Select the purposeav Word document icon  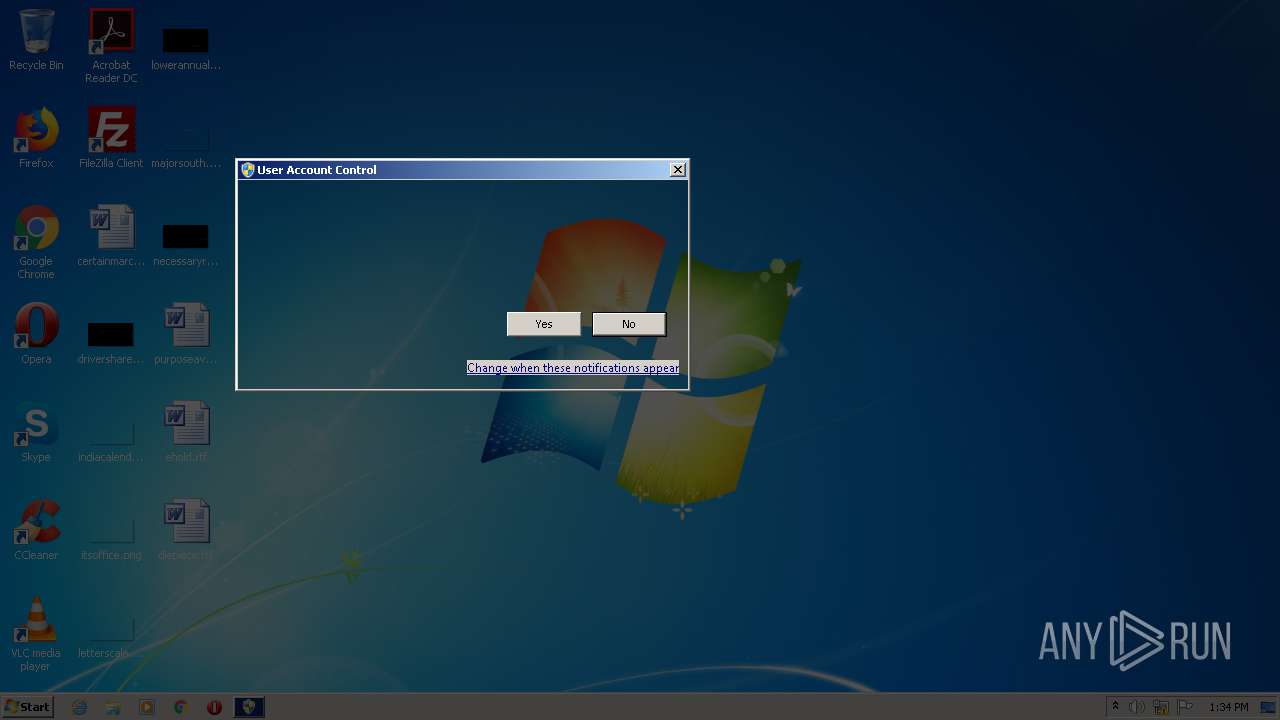pos(186,334)
